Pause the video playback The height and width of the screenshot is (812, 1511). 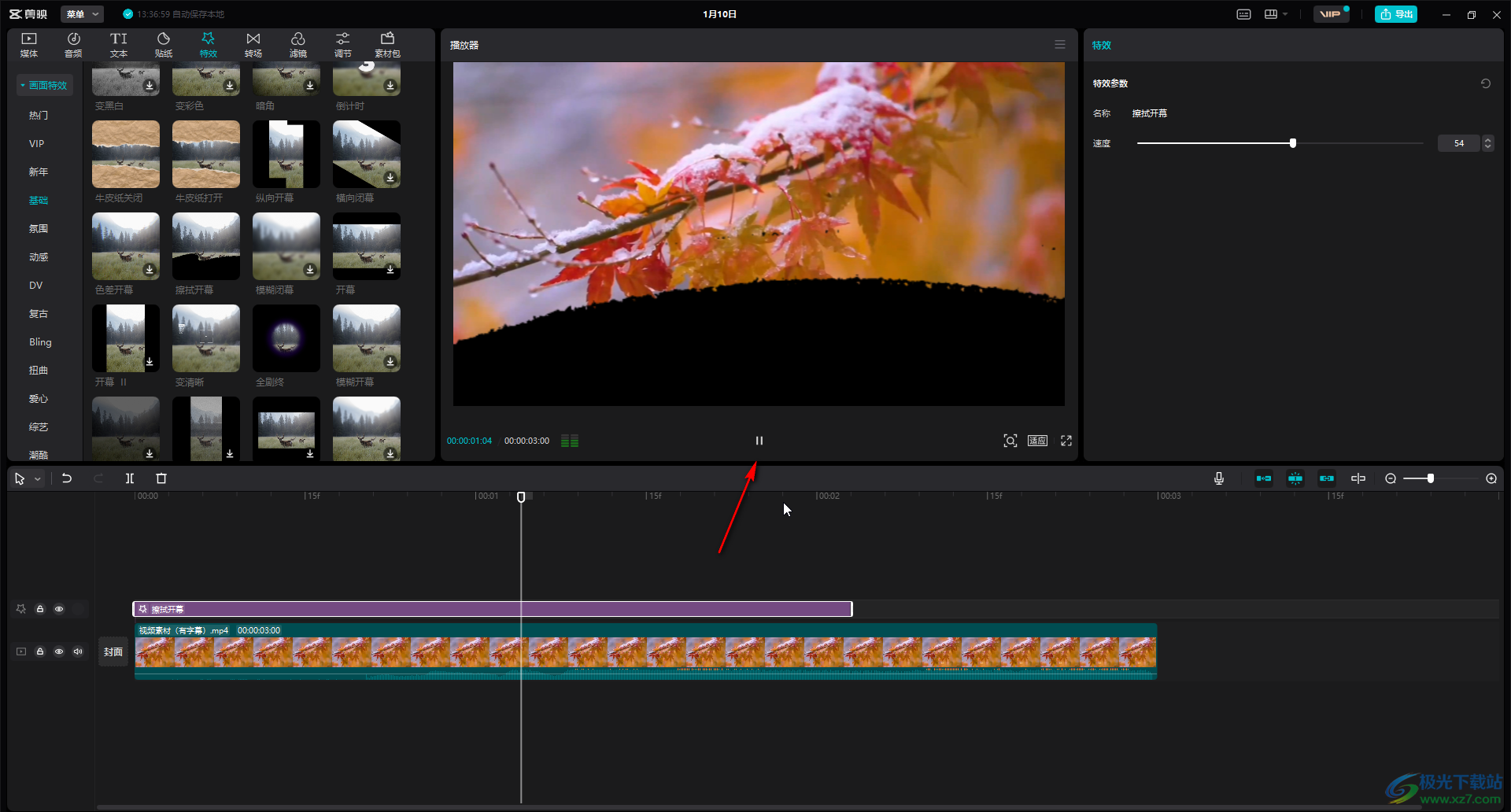(759, 441)
